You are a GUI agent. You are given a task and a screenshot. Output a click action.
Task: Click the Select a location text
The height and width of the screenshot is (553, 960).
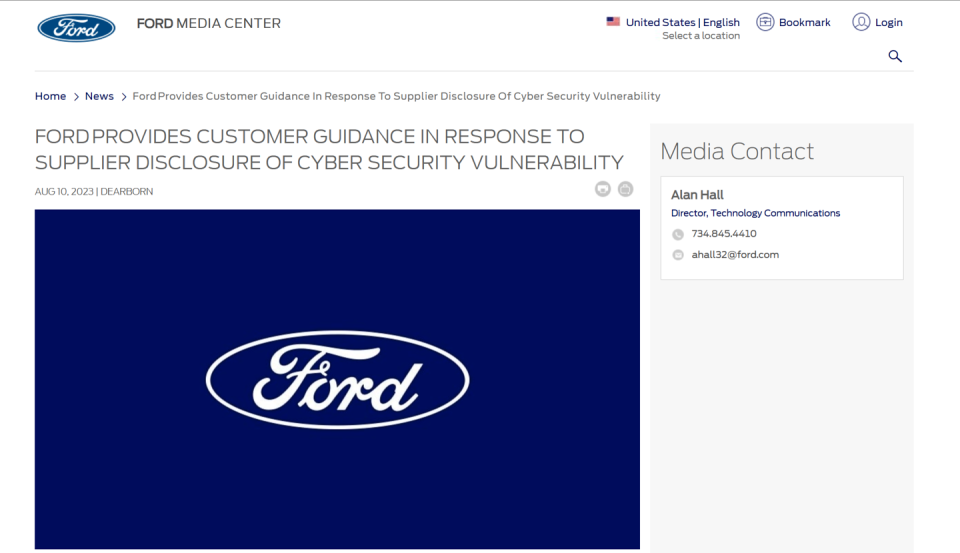701,36
